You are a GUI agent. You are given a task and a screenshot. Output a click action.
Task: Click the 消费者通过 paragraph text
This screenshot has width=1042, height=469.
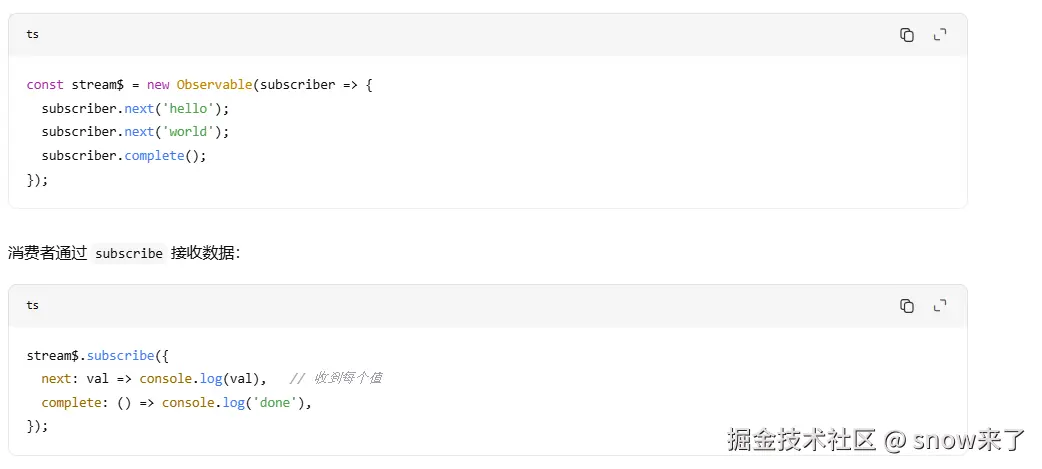(48, 253)
